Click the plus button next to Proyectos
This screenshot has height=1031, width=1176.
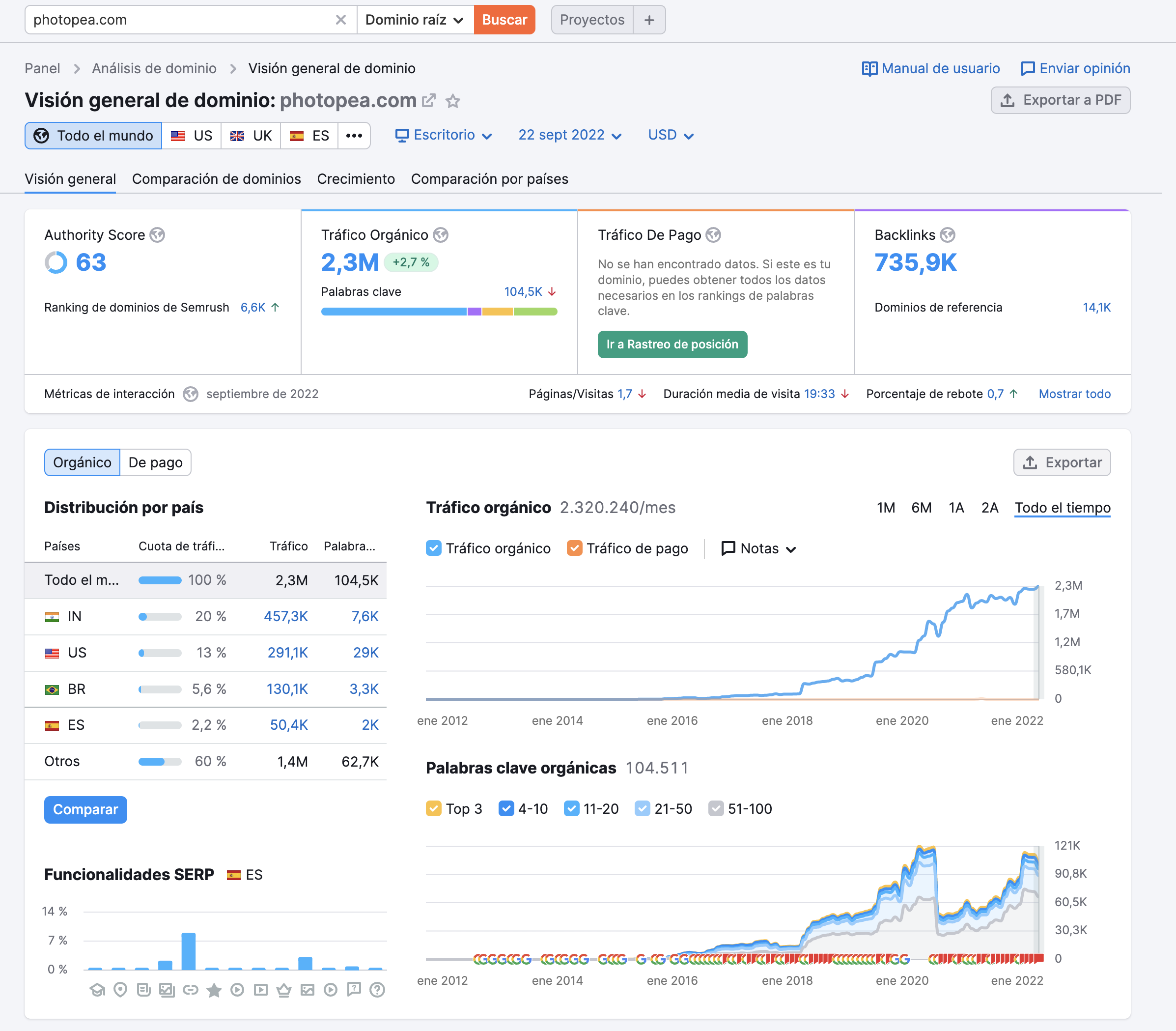649,20
